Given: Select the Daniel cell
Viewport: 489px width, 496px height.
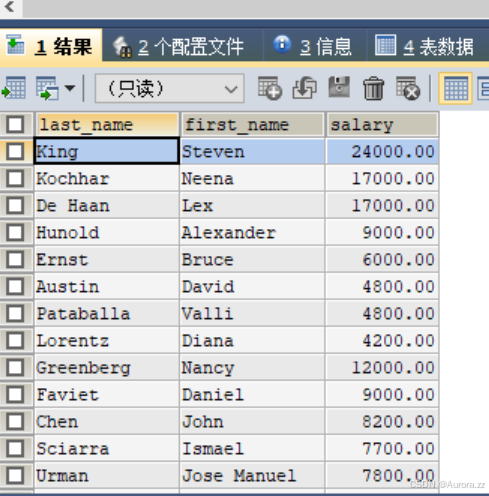Looking at the screenshot, I should coord(252,395).
